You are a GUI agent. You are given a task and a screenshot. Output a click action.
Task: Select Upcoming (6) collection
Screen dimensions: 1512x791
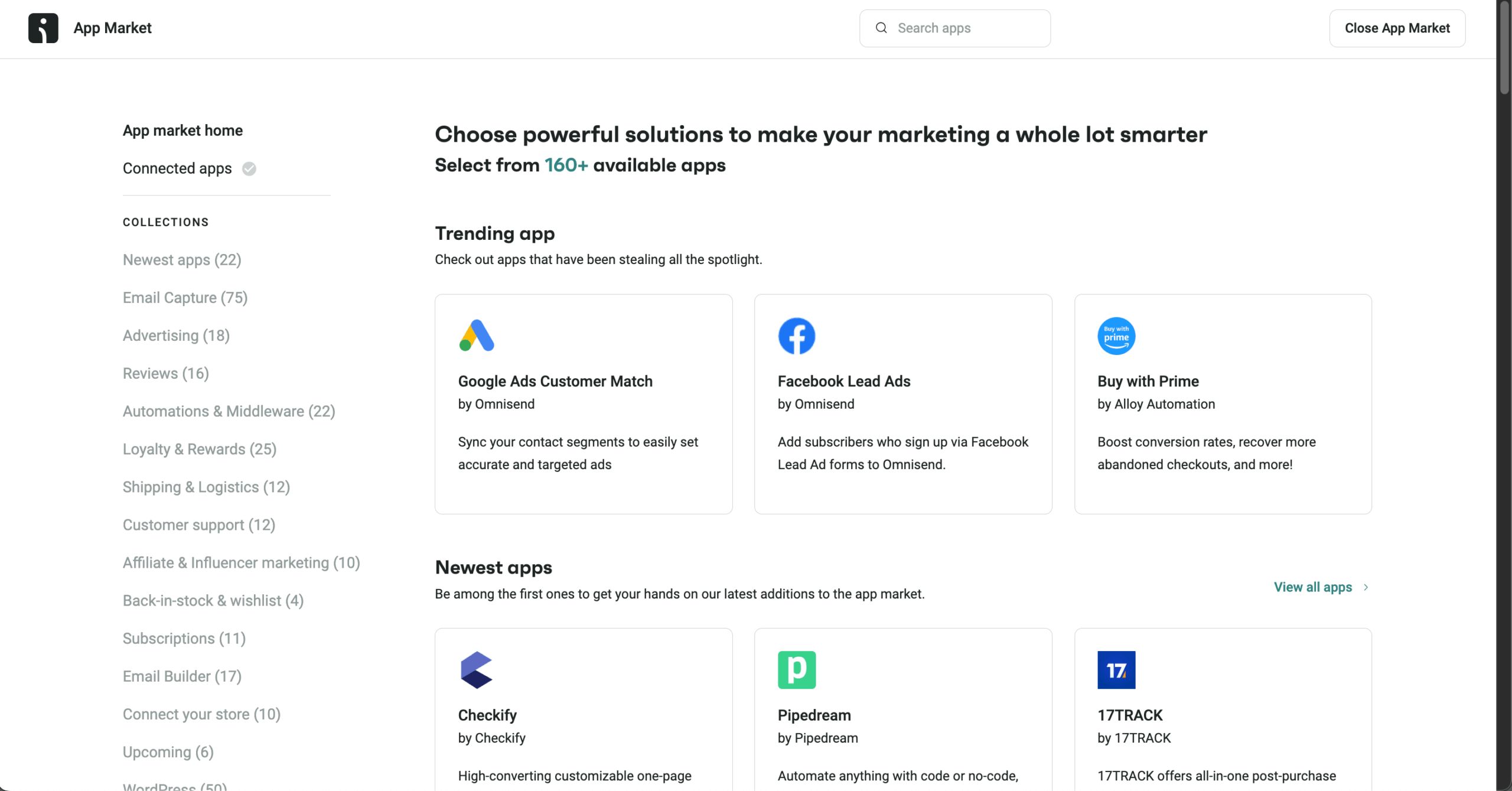click(168, 752)
